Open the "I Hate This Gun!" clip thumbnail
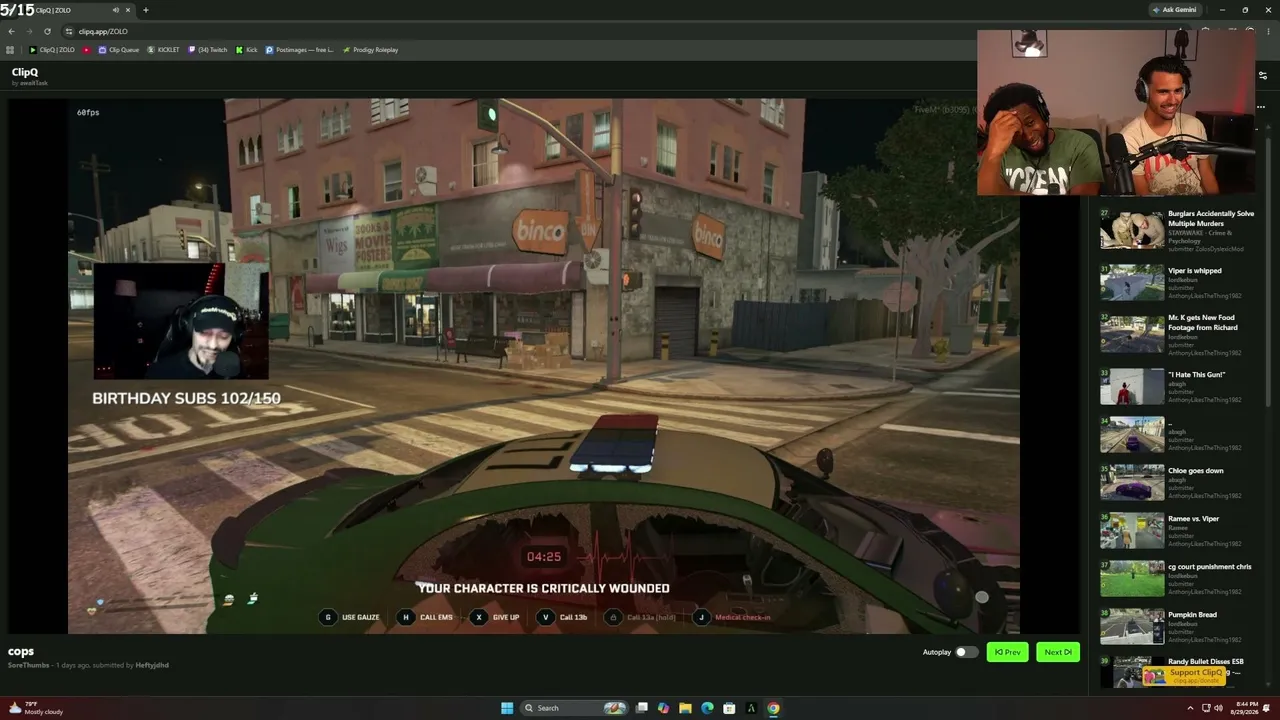The height and width of the screenshot is (720, 1280). pos(1132,386)
